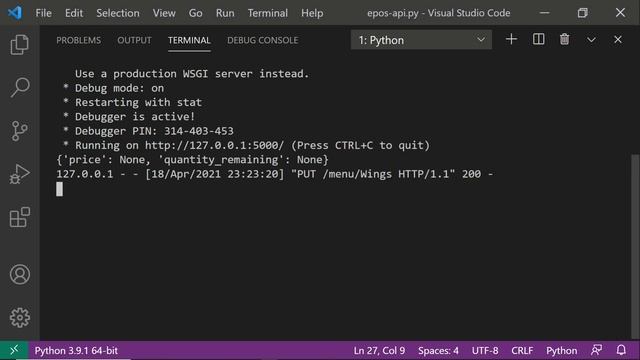Open the Selection menu
Image resolution: width=640 pixels, height=360 pixels.
point(118,13)
